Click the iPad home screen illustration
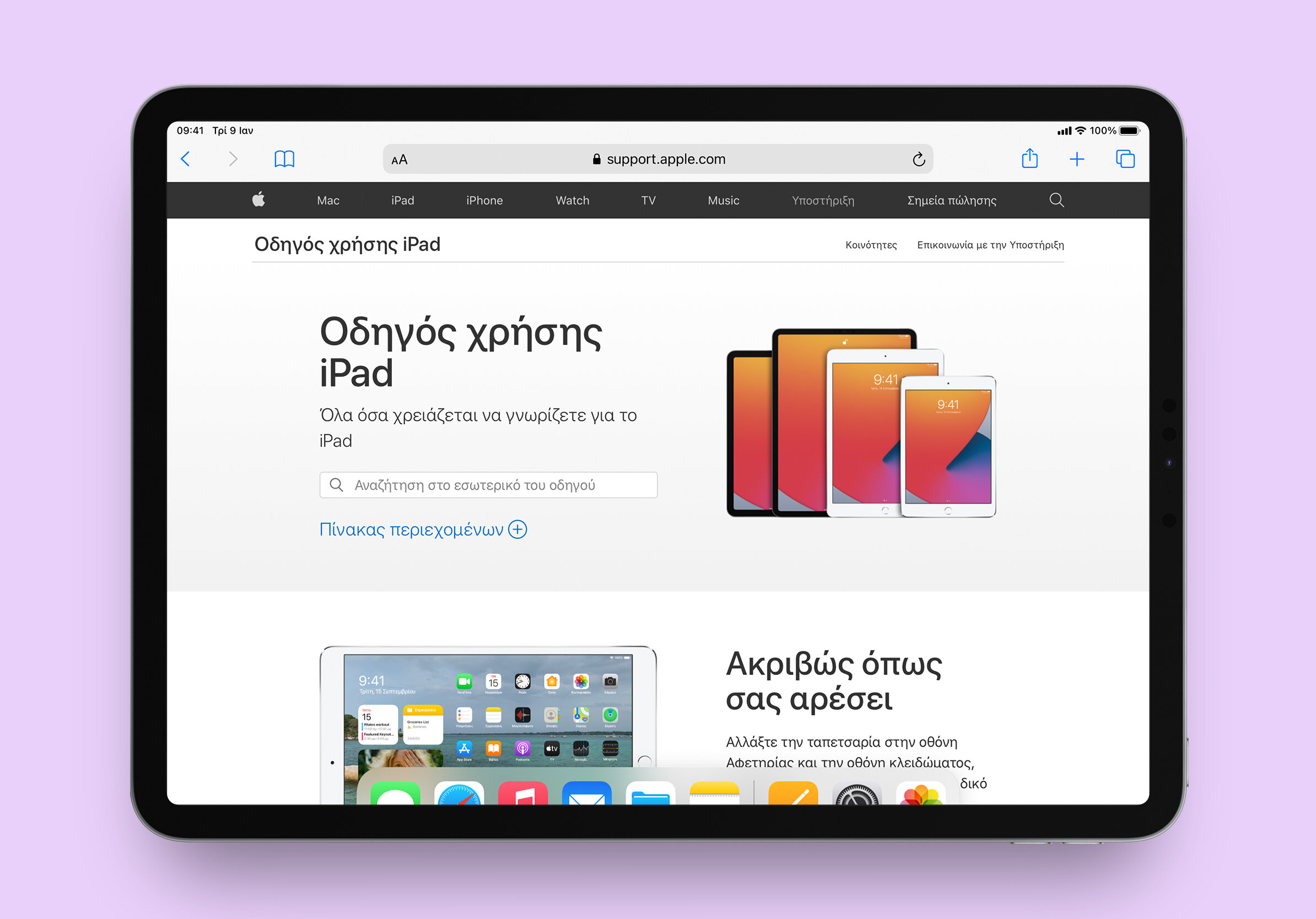Viewport: 1316px width, 919px height. (x=488, y=725)
